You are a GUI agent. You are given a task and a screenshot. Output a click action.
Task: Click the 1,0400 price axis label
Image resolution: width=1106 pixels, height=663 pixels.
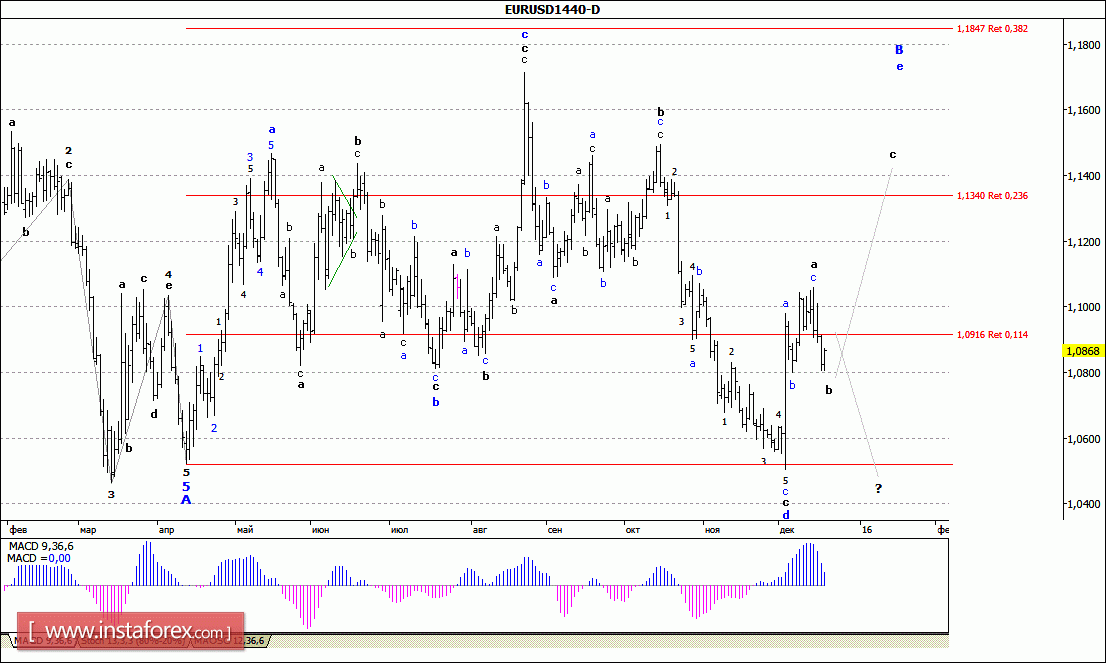(x=1083, y=504)
